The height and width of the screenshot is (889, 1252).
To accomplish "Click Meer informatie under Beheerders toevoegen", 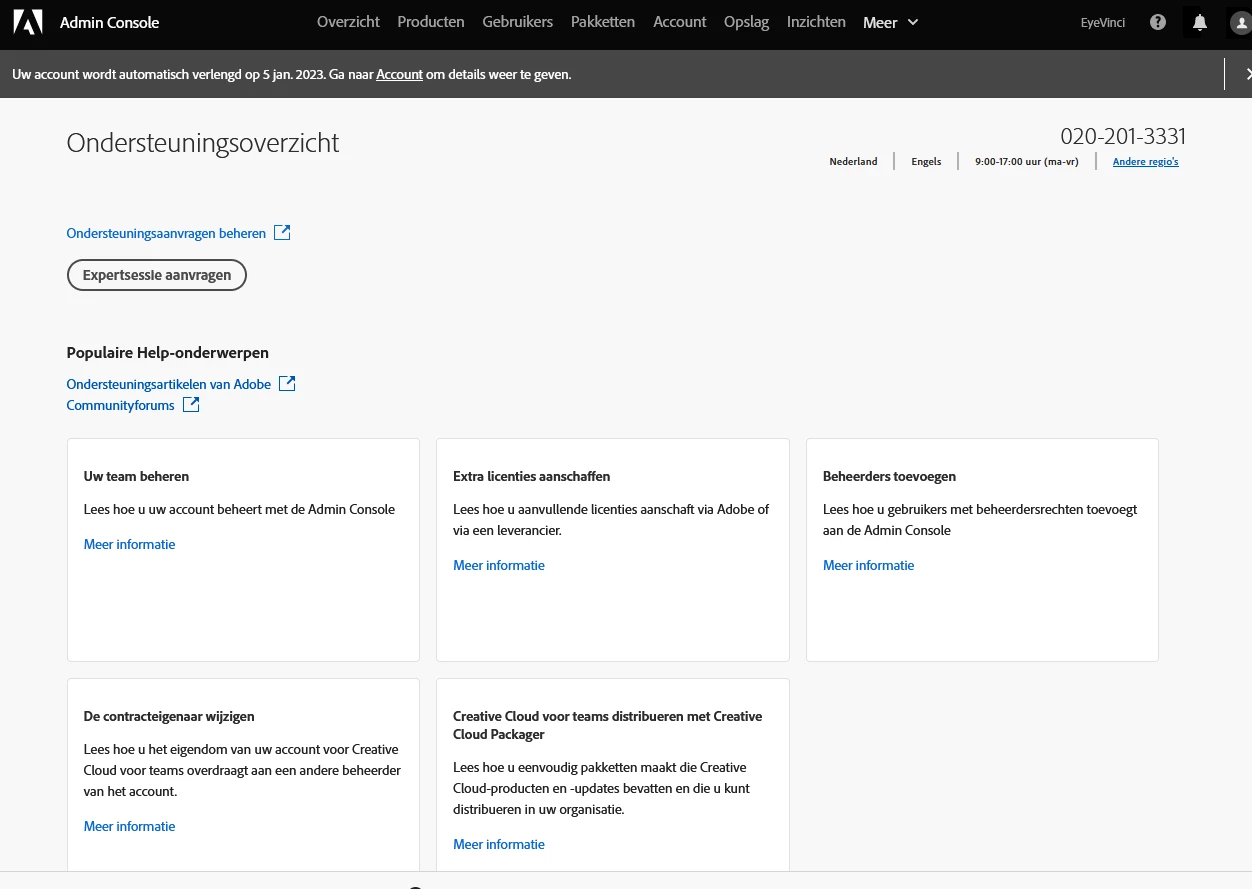I will tap(869, 565).
